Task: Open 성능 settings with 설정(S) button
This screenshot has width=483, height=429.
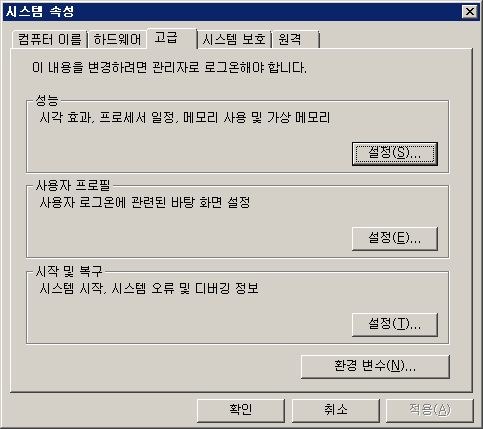Action: point(395,154)
